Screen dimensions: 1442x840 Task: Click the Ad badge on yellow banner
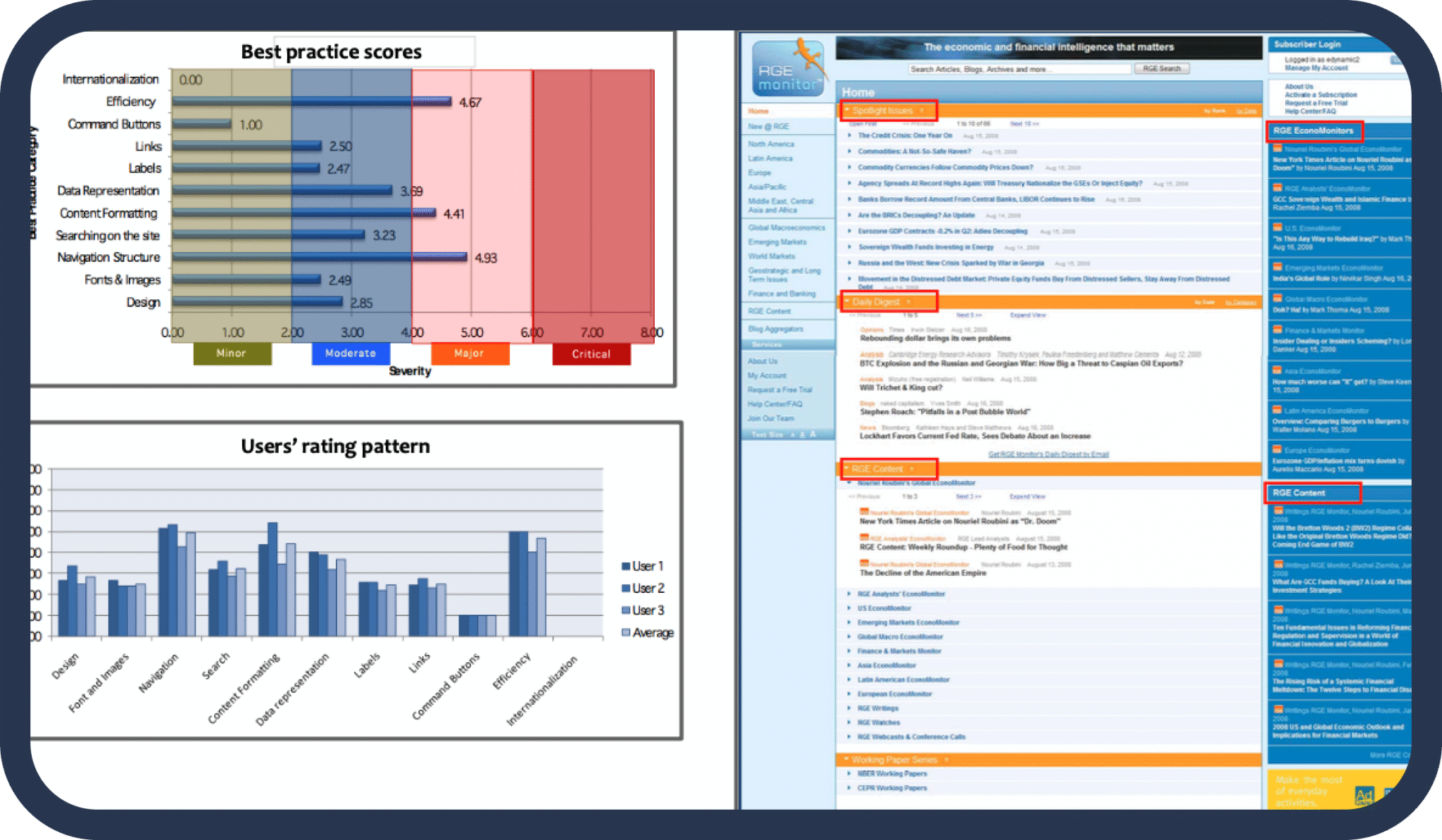point(1364,796)
